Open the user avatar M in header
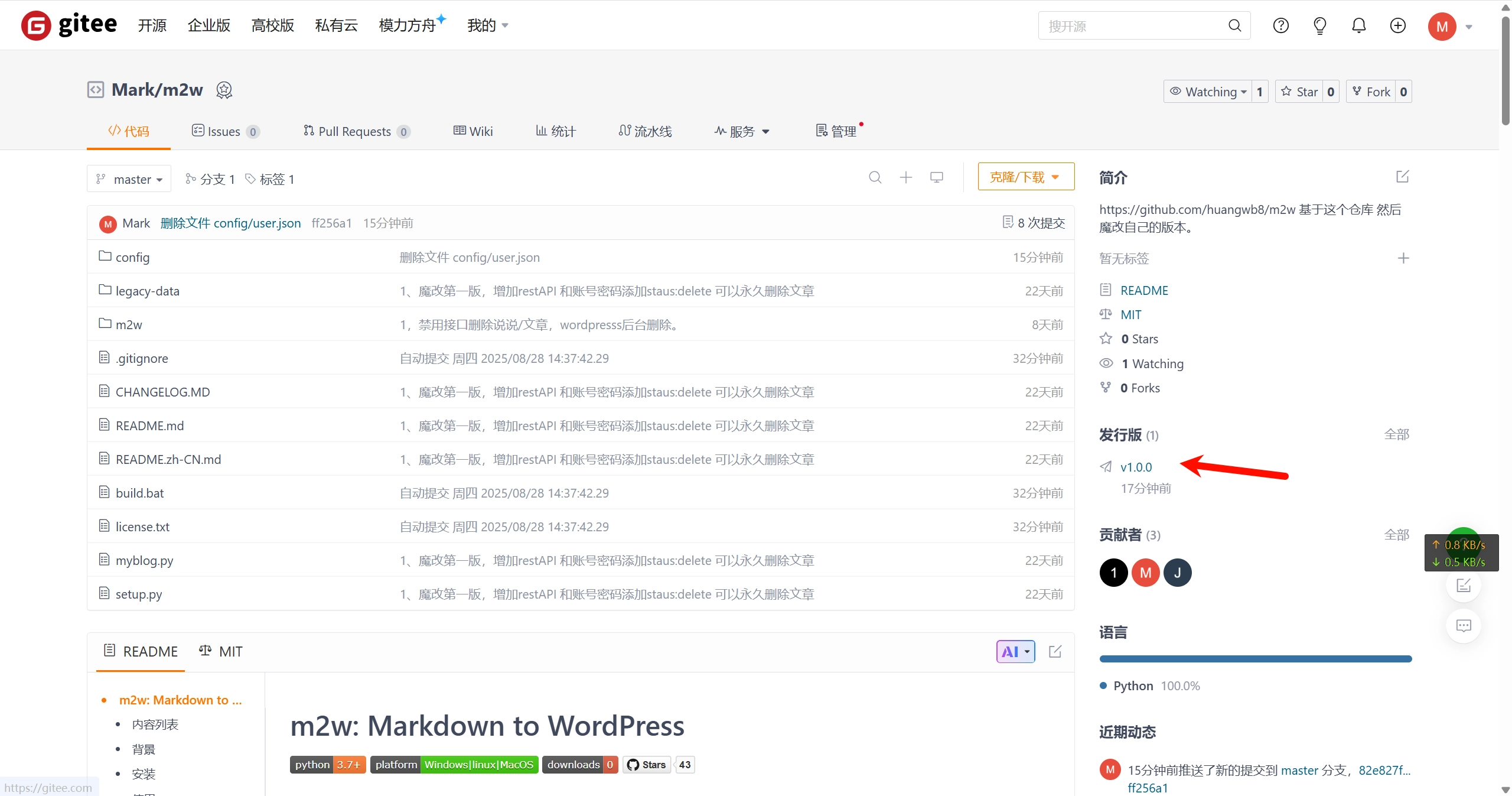Screen dimensions: 1512x796 (x=1442, y=26)
